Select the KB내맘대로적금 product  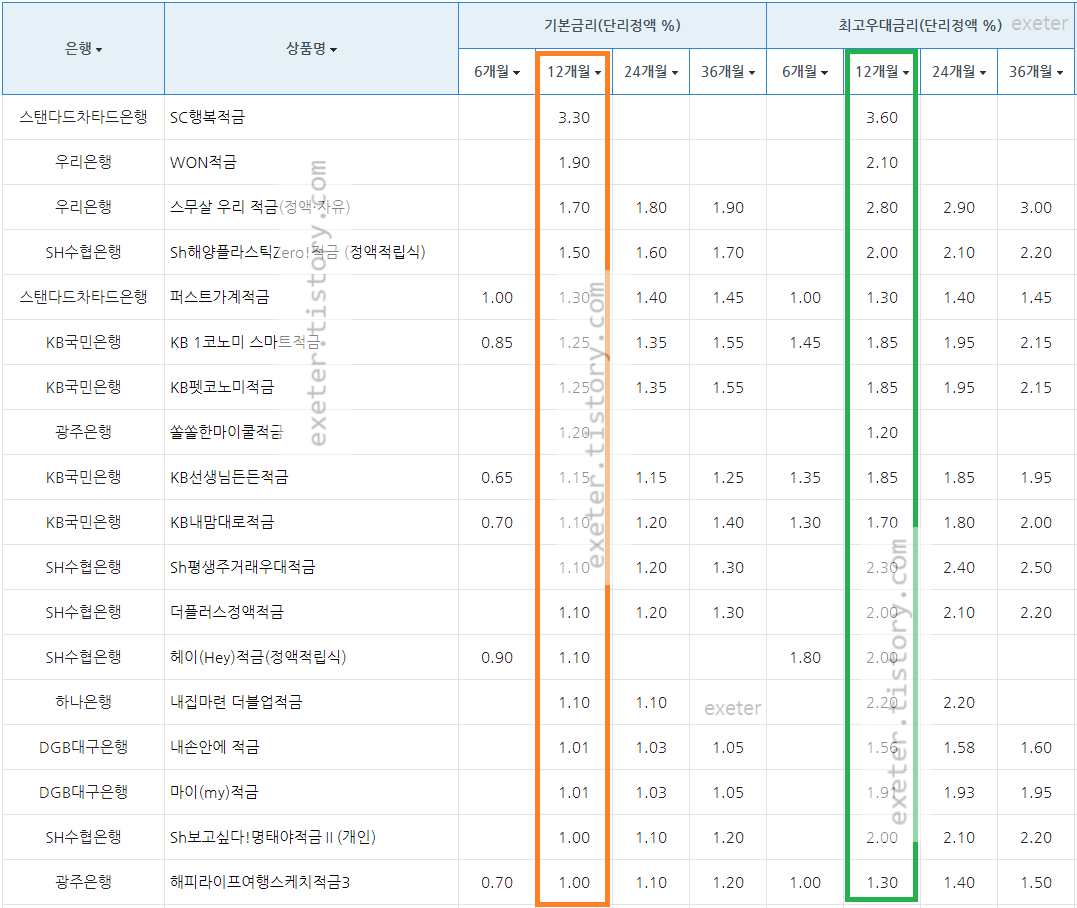[222, 522]
